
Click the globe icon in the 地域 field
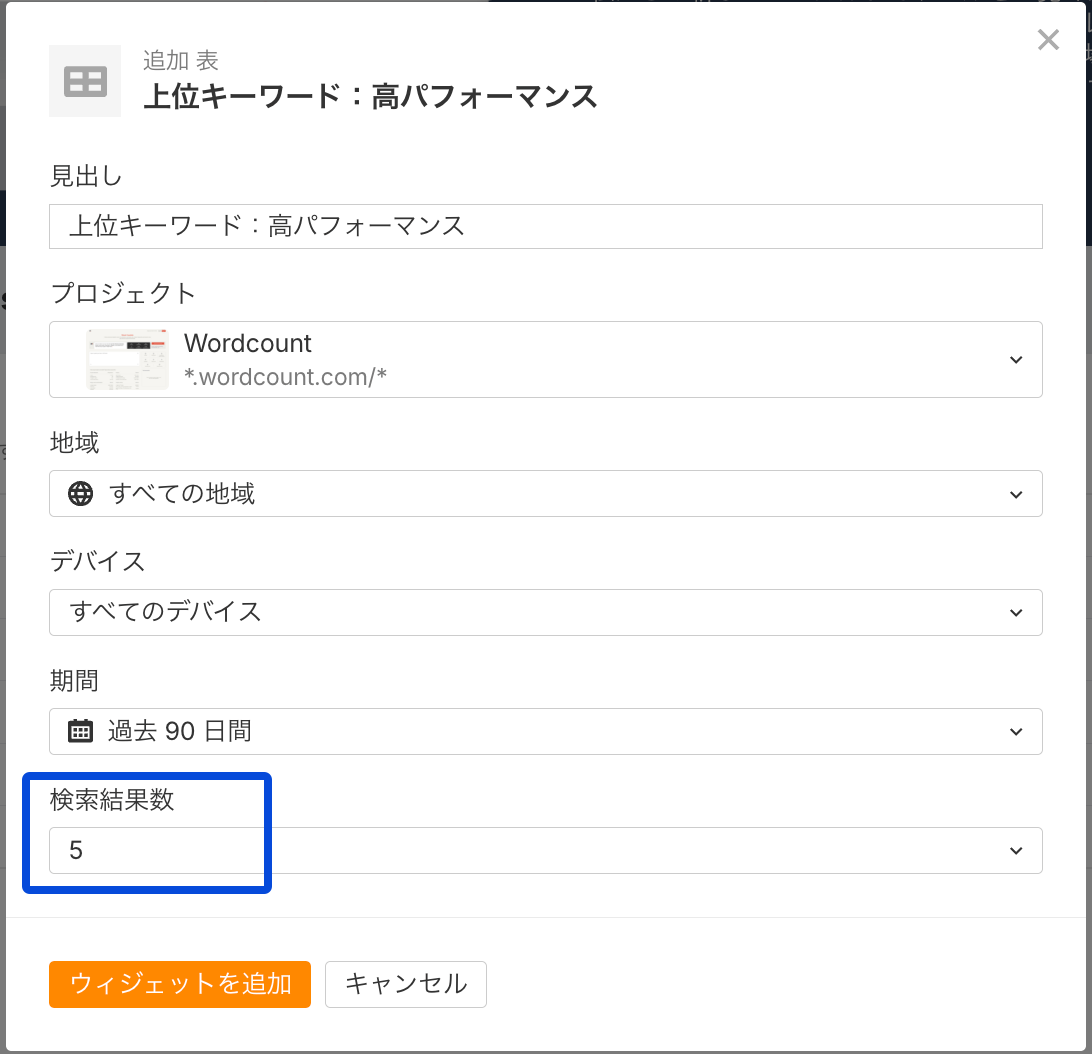tap(80, 493)
